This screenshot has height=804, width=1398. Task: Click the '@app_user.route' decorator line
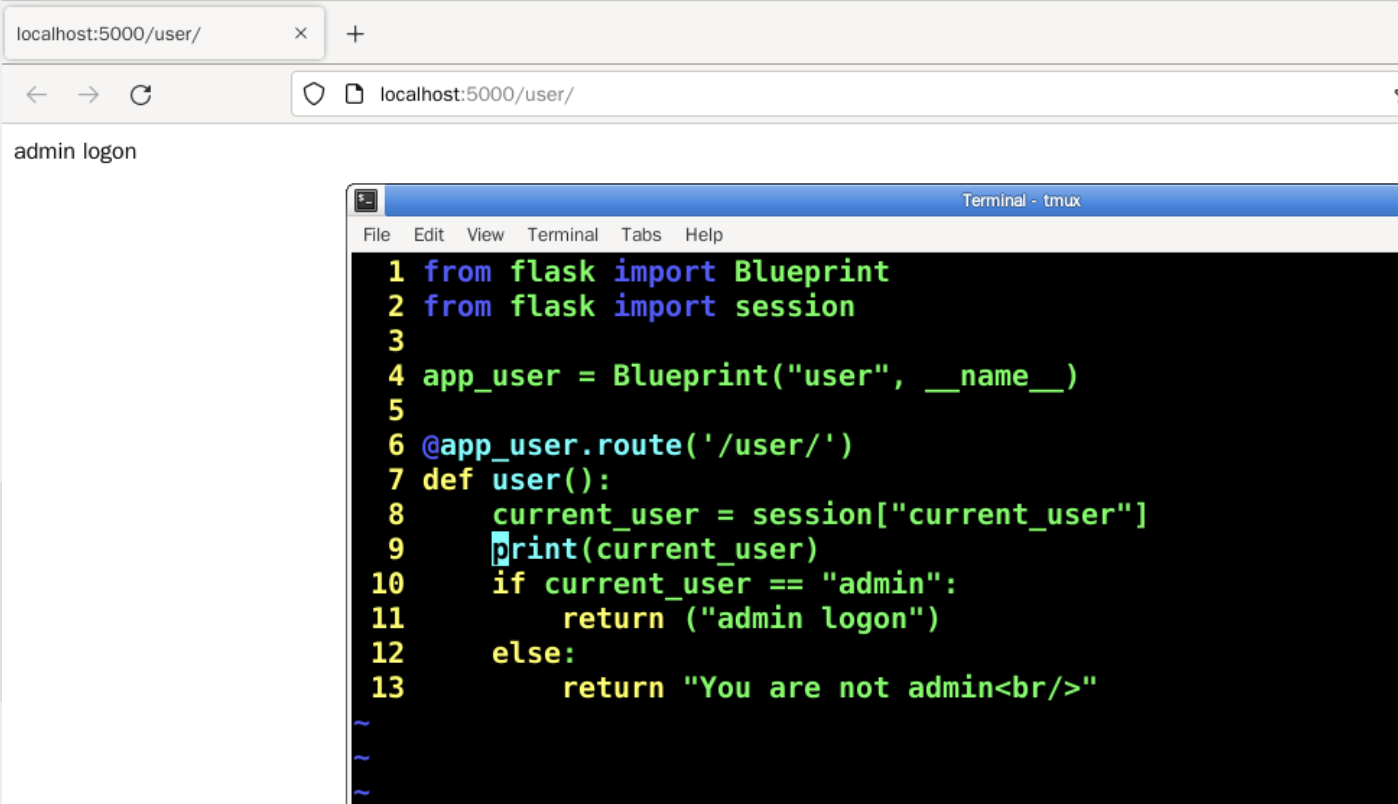638,445
